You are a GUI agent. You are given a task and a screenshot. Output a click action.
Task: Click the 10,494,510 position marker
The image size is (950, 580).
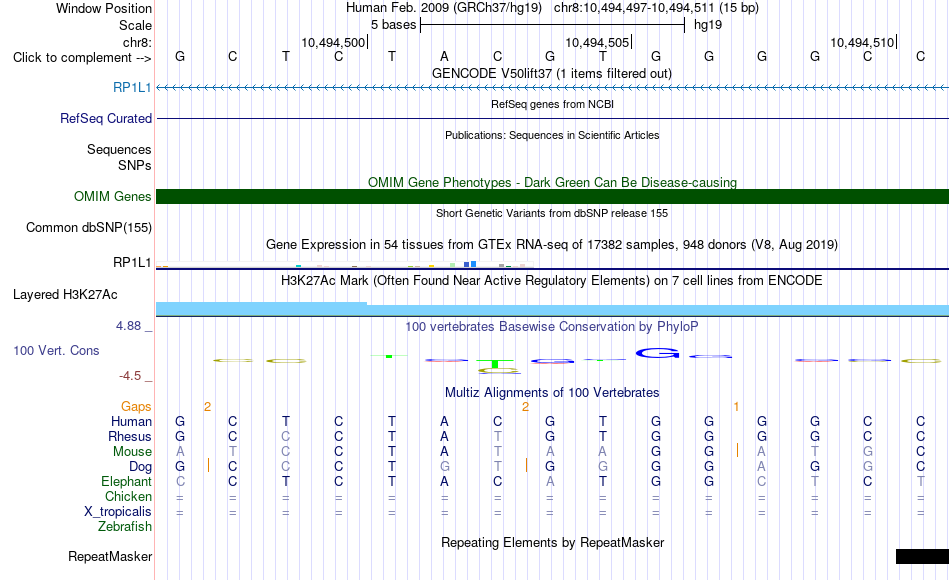pyautogui.click(x=863, y=42)
